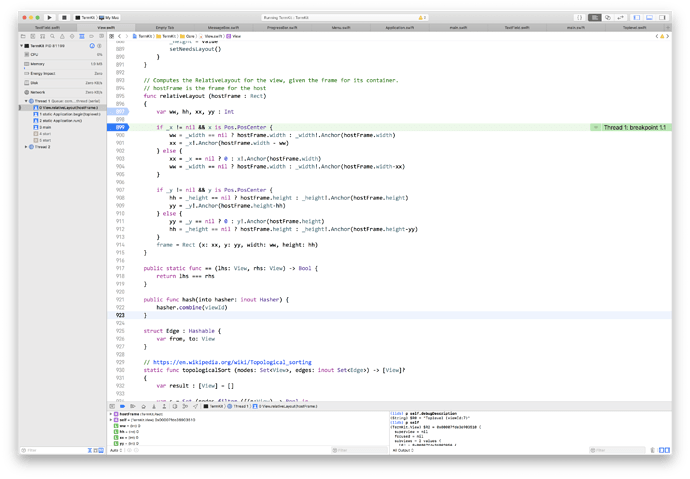Screen dimensions: 690x479
Task: Open the Report navigator
Action: 101,37
